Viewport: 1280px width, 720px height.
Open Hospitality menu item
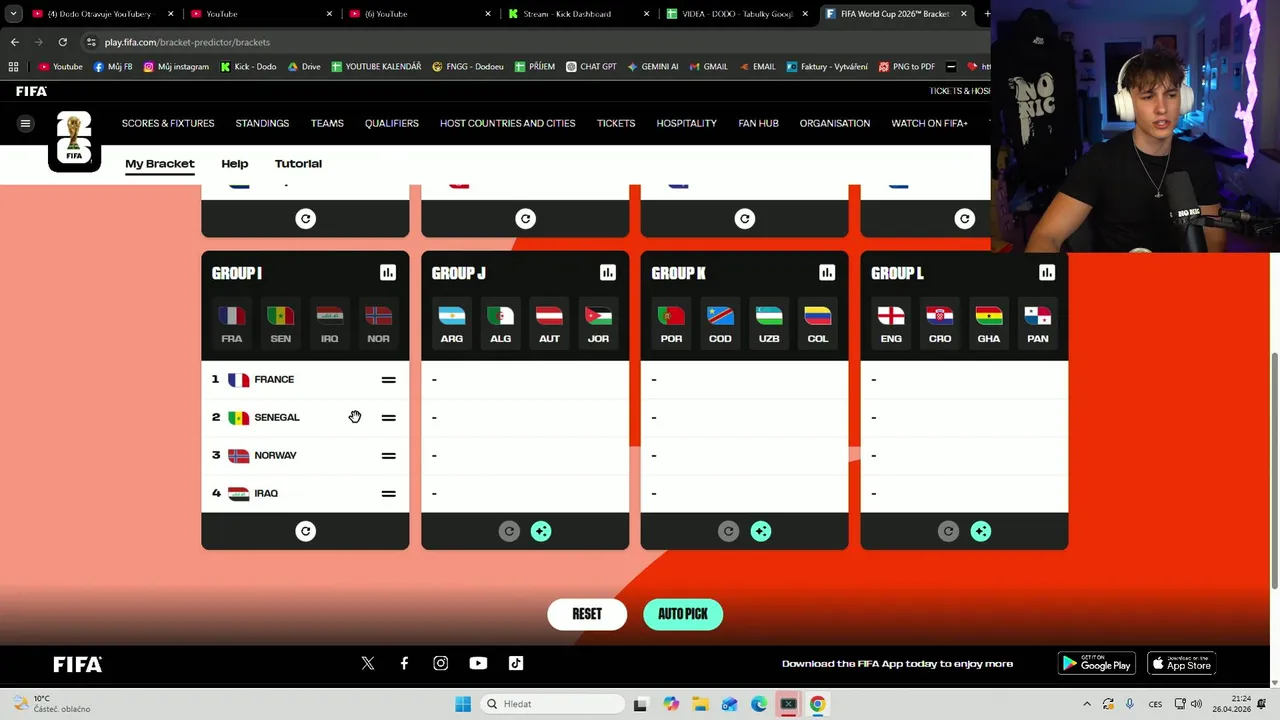687,123
